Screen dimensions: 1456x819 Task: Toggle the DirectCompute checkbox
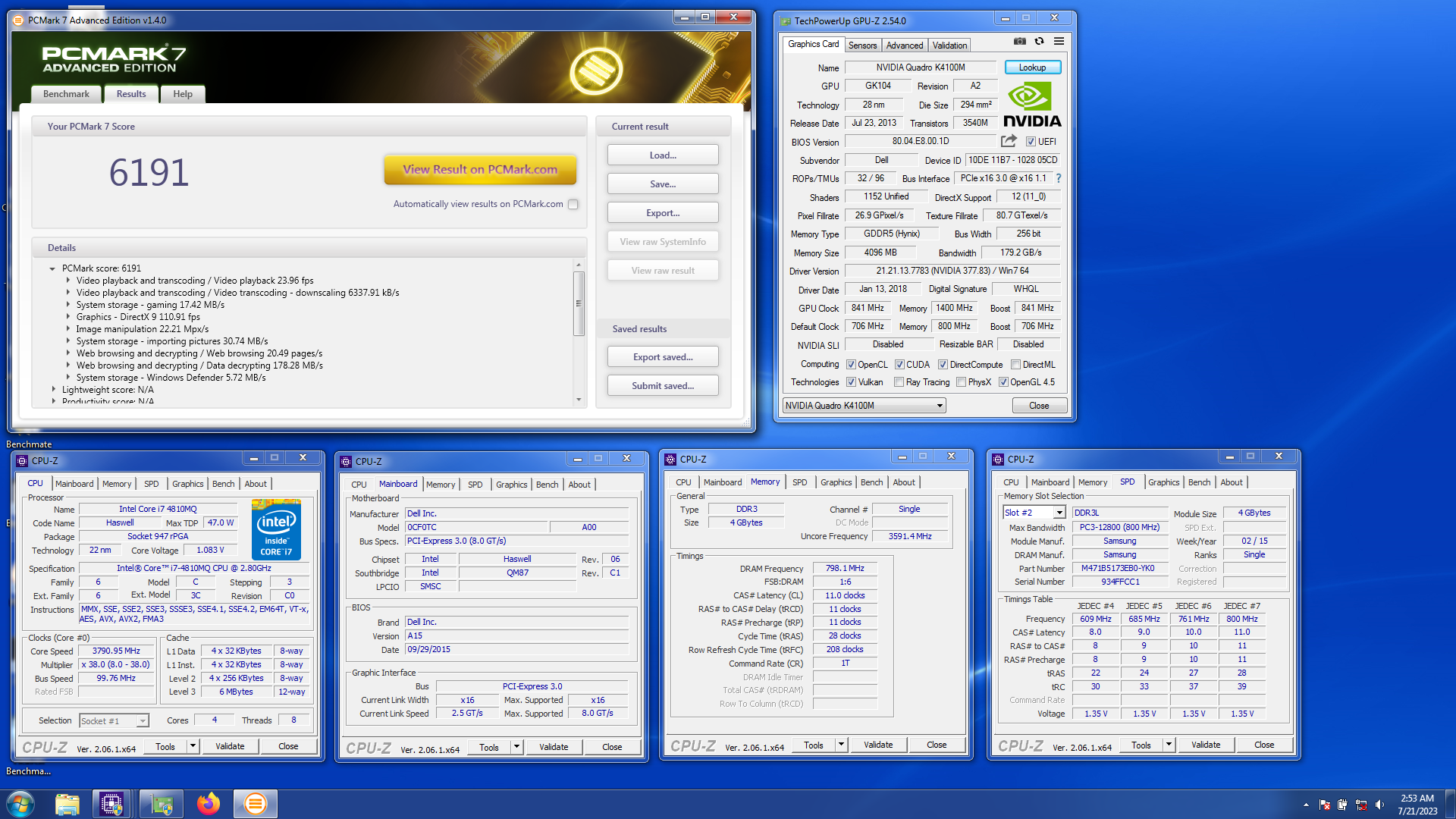point(943,365)
